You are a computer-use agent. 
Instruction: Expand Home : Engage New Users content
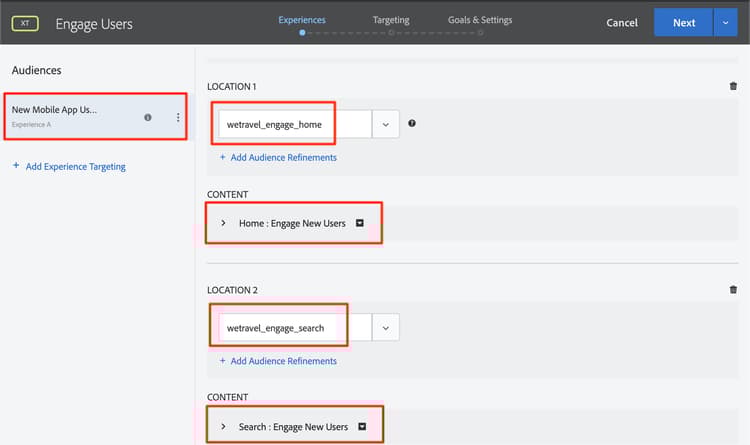223,223
